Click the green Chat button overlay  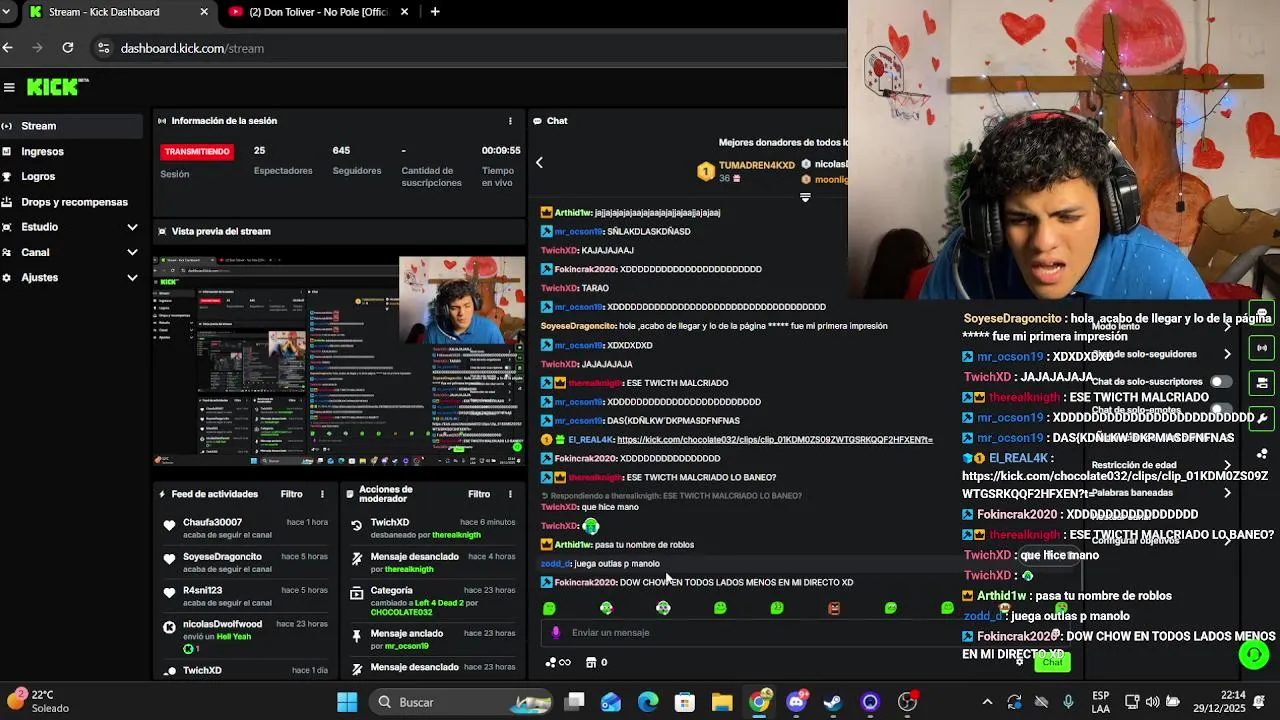pos(1052,662)
